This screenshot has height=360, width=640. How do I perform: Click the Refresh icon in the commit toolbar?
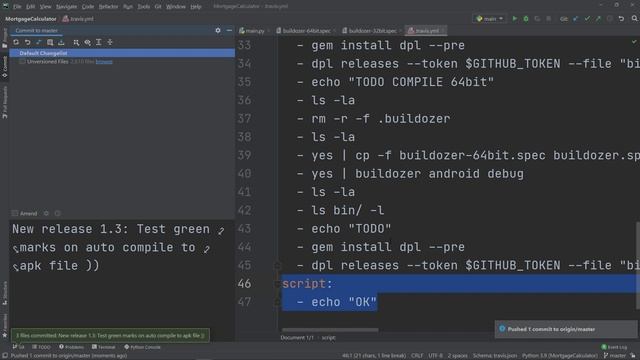pos(16,42)
